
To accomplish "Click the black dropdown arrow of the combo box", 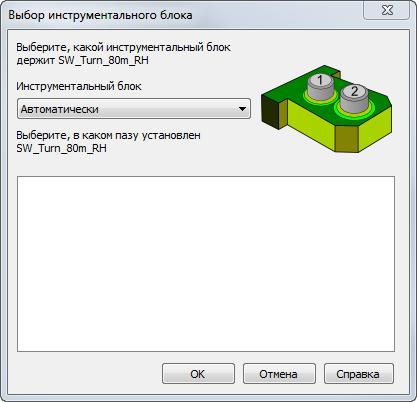I will 242,109.
